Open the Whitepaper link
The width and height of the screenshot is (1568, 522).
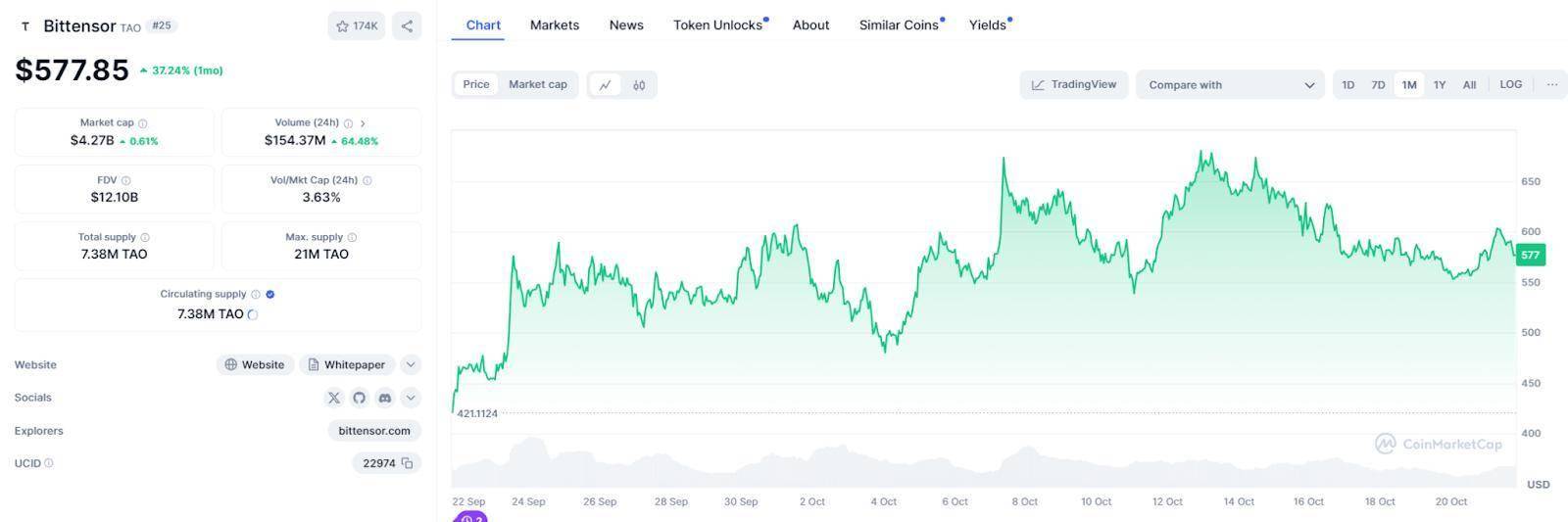[347, 364]
